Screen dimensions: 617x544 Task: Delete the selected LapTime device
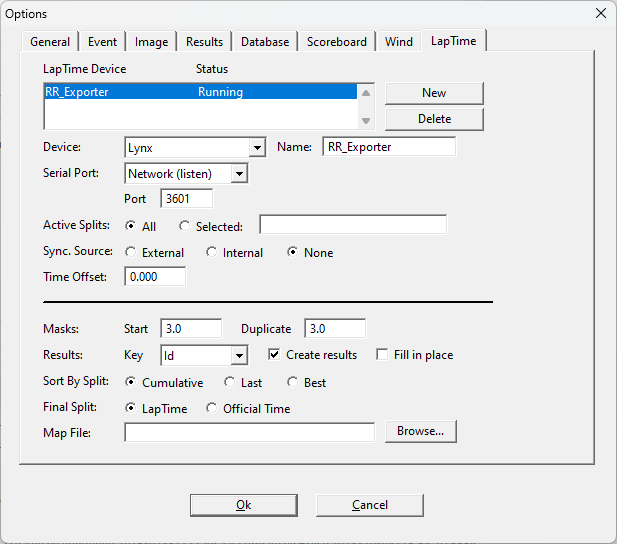click(x=434, y=119)
